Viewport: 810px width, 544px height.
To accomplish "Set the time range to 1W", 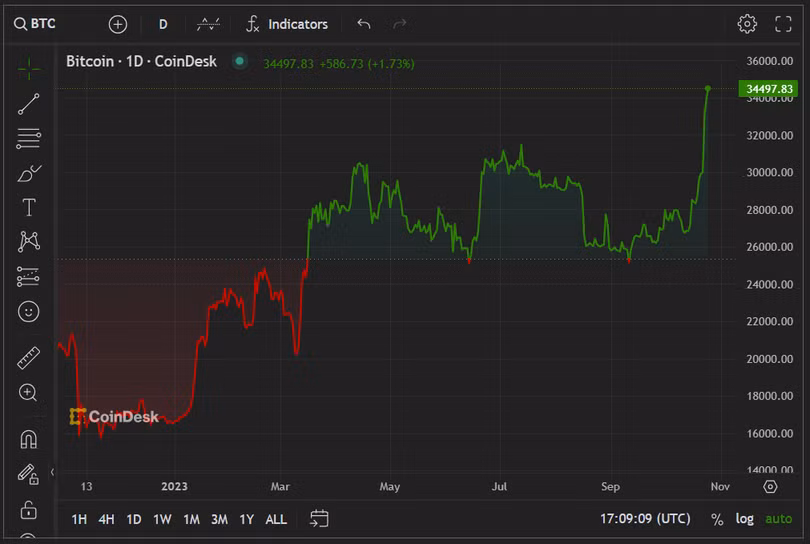I will tap(162, 519).
